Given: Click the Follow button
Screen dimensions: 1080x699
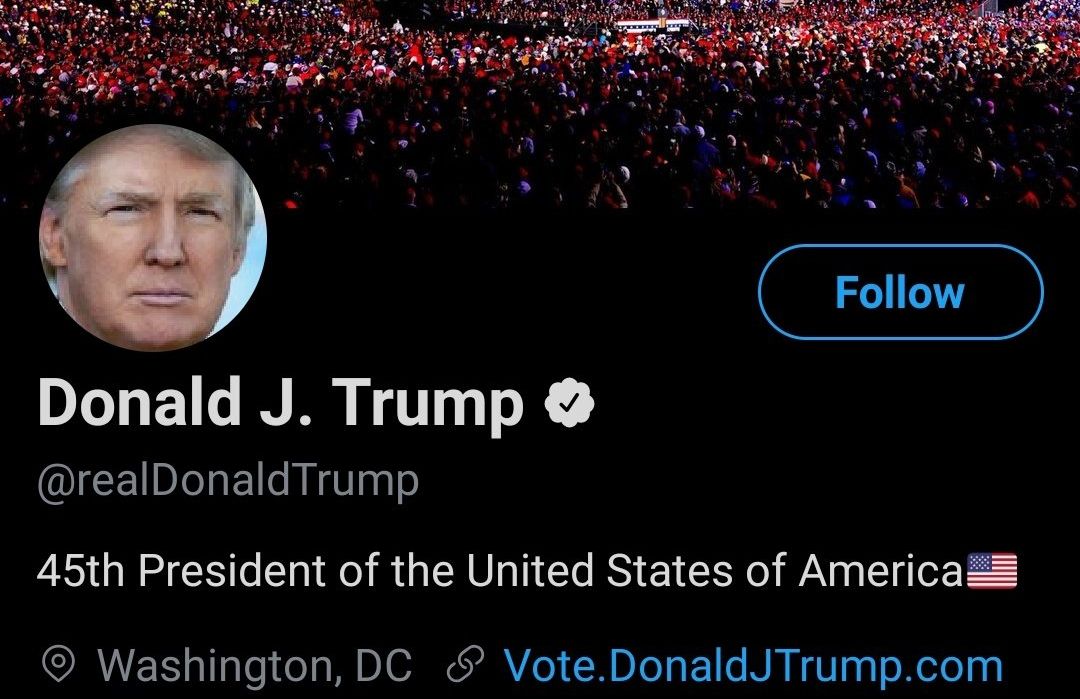Looking at the screenshot, I should pyautogui.click(x=900, y=292).
